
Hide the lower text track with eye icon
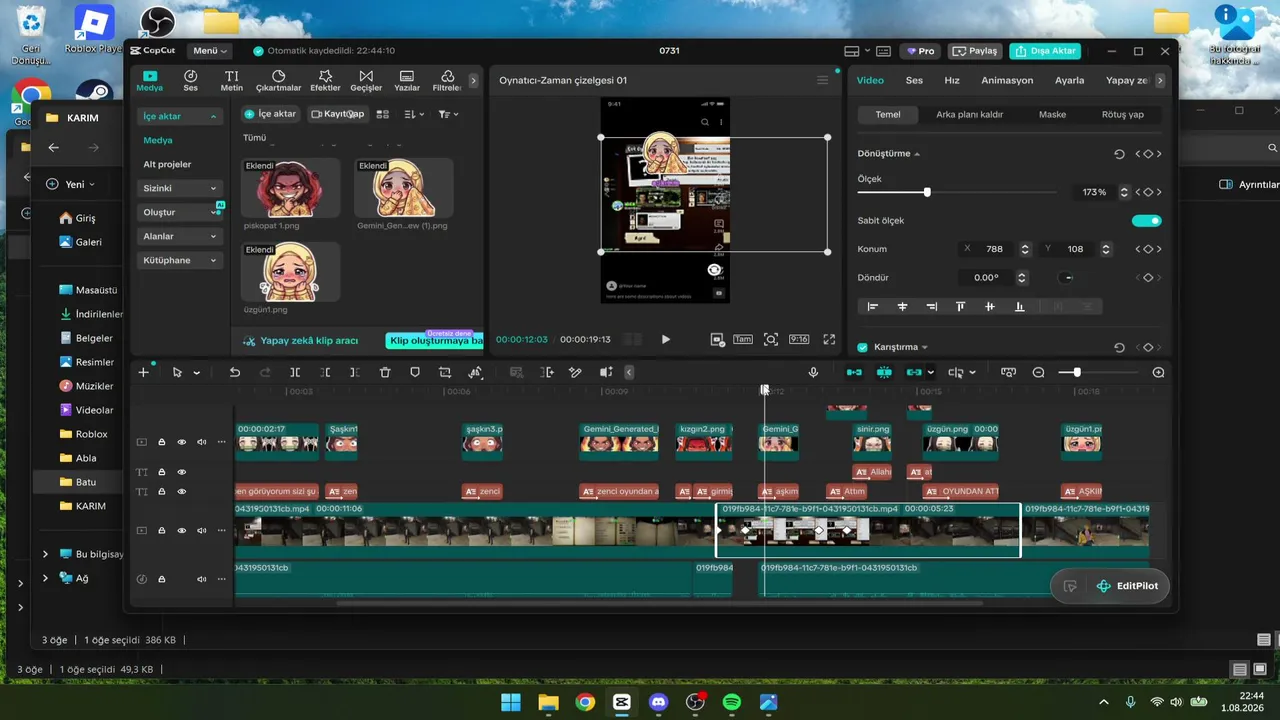[x=182, y=492]
